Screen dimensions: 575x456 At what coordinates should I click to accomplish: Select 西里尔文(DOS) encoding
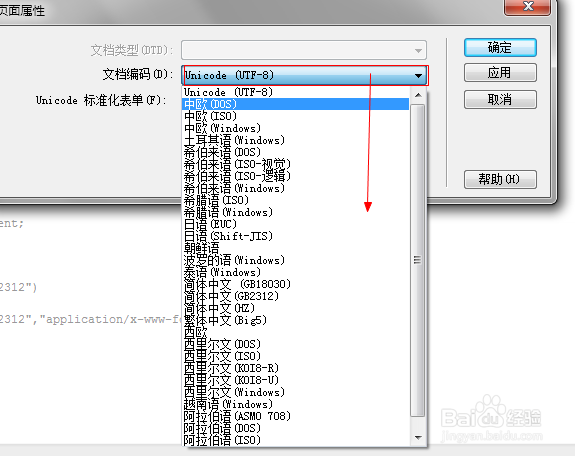296,344
